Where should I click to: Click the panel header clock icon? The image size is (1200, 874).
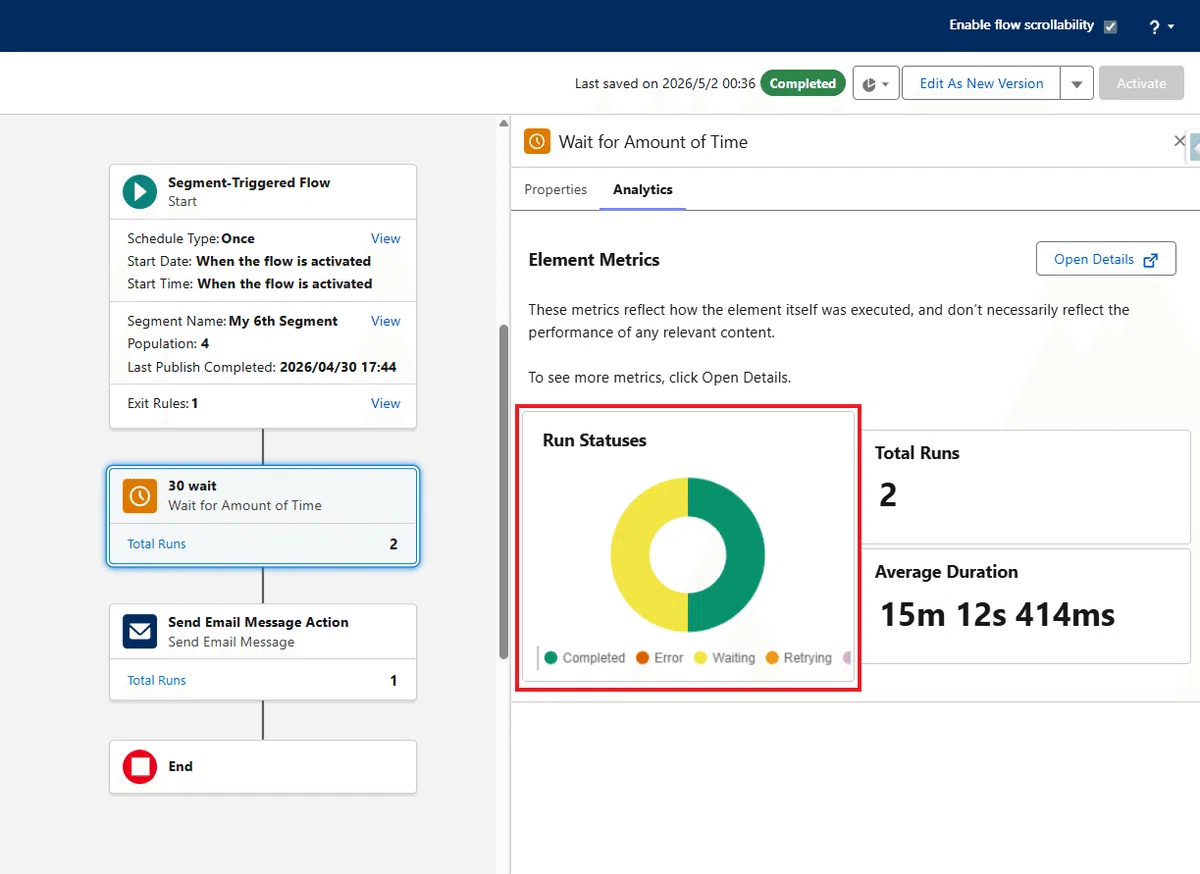tap(537, 142)
